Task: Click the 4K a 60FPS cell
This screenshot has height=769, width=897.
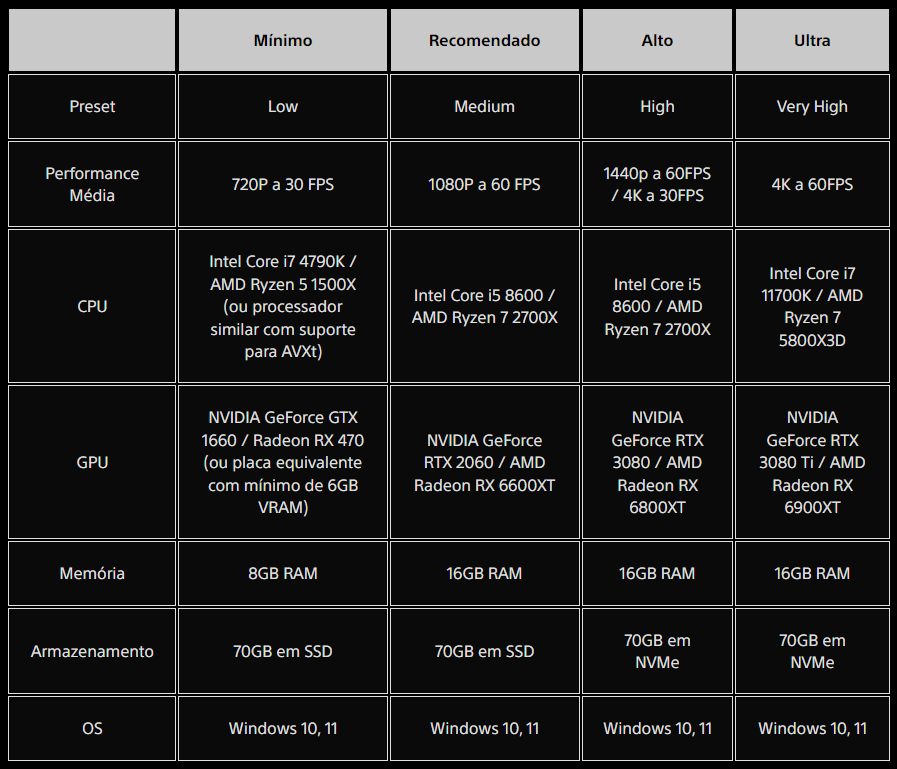Action: [x=812, y=184]
